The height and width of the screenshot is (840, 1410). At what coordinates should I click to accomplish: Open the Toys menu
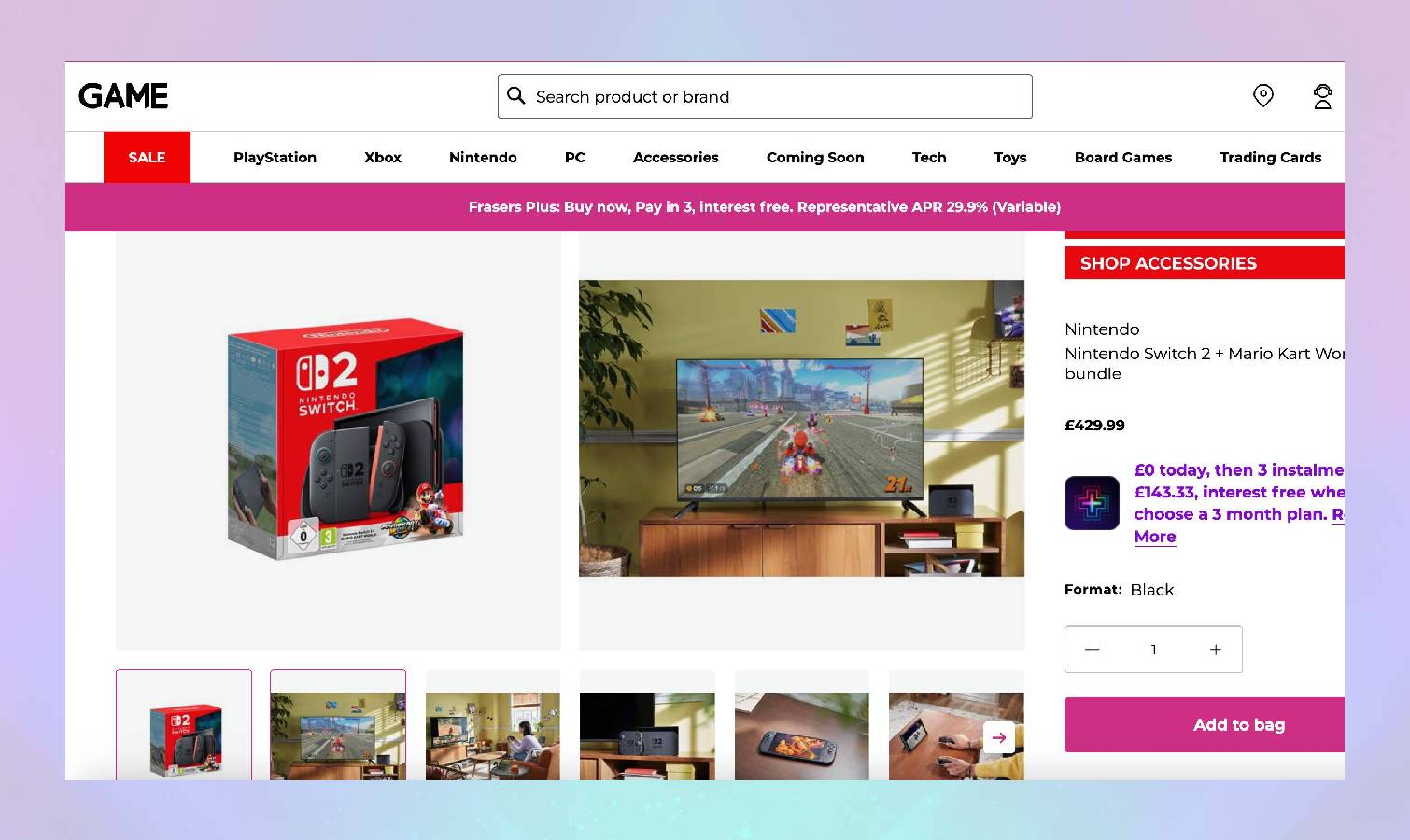coord(1010,157)
